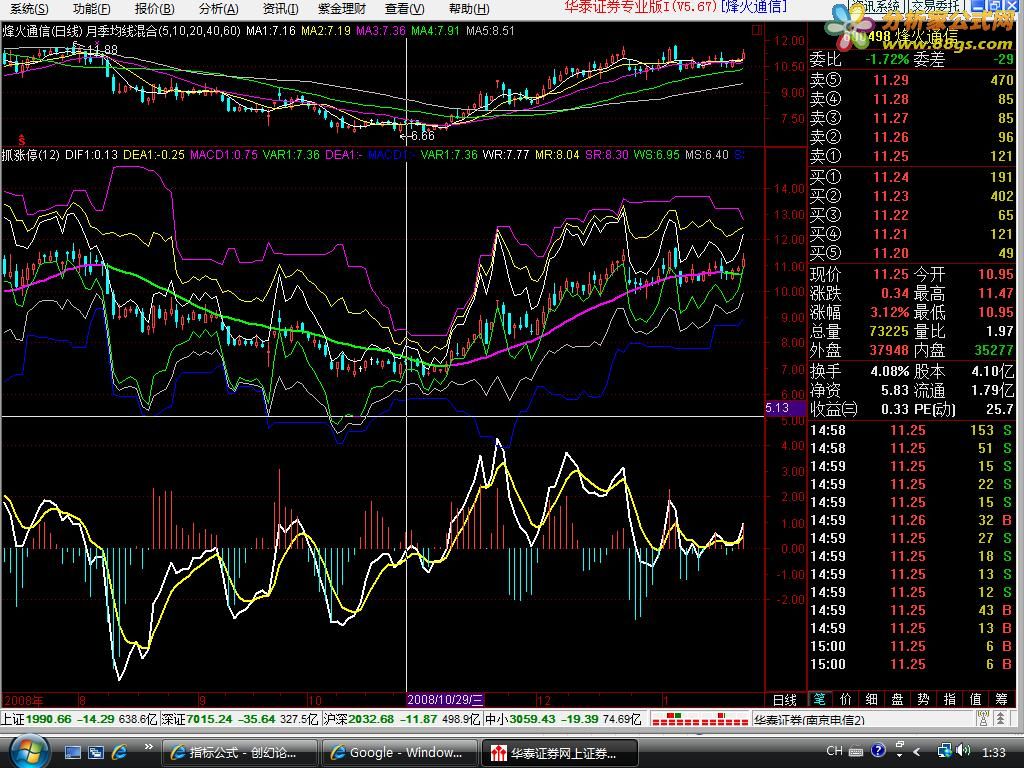Click the red-green market breadth indicator bar
1024x768 pixels.
699,719
